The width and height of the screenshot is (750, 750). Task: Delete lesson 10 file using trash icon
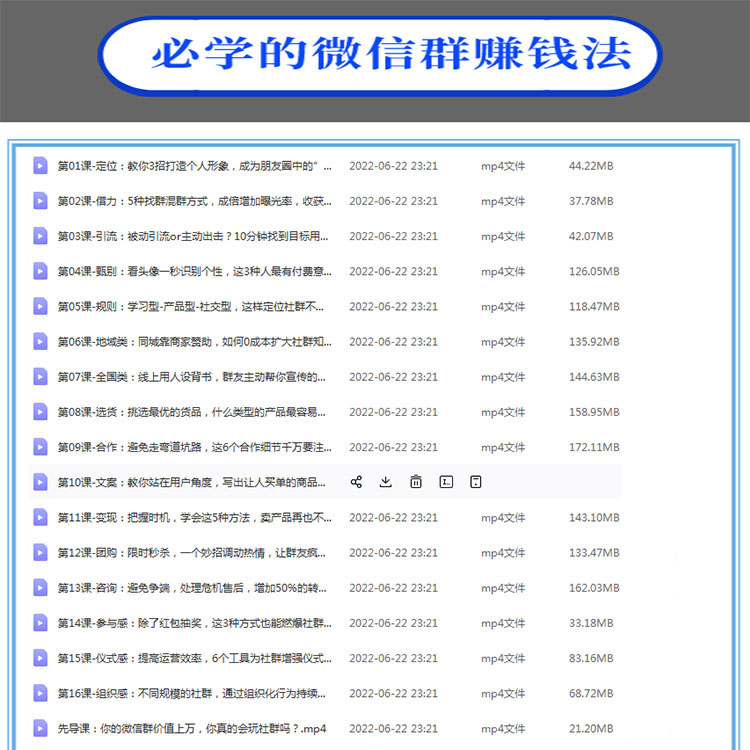[416, 482]
